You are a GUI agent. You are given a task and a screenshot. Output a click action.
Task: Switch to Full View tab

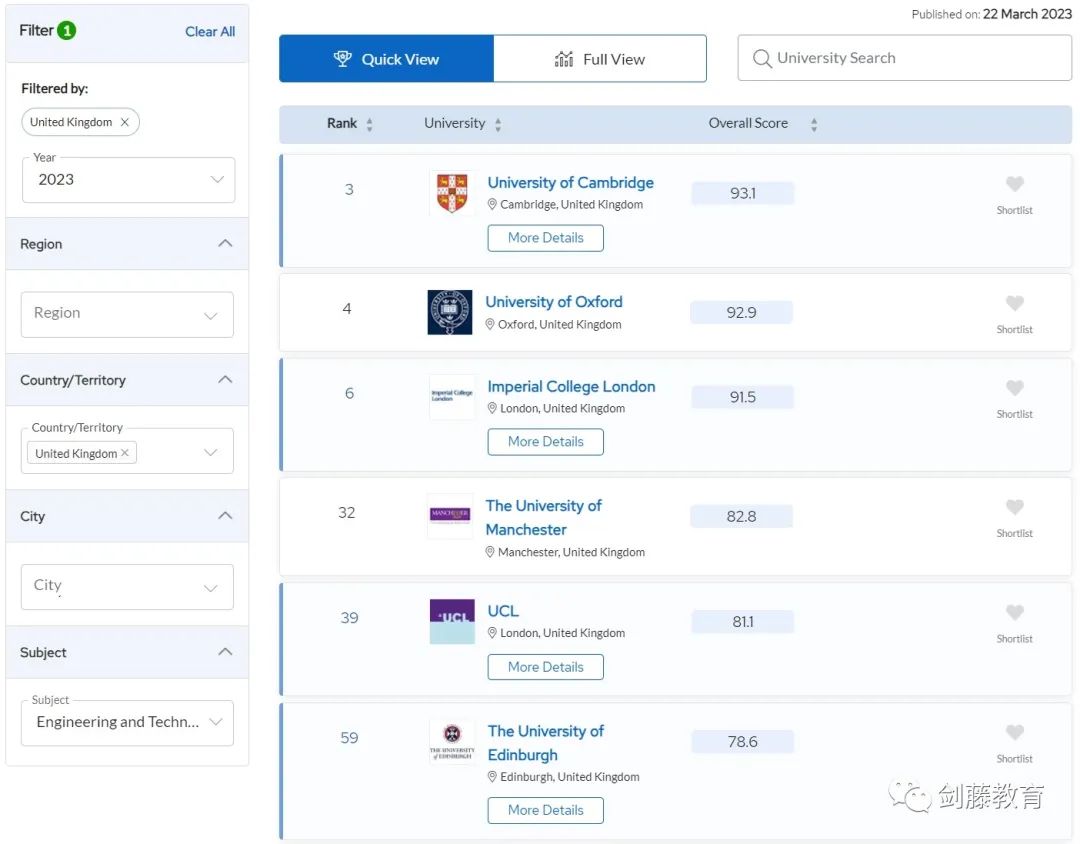(x=600, y=59)
